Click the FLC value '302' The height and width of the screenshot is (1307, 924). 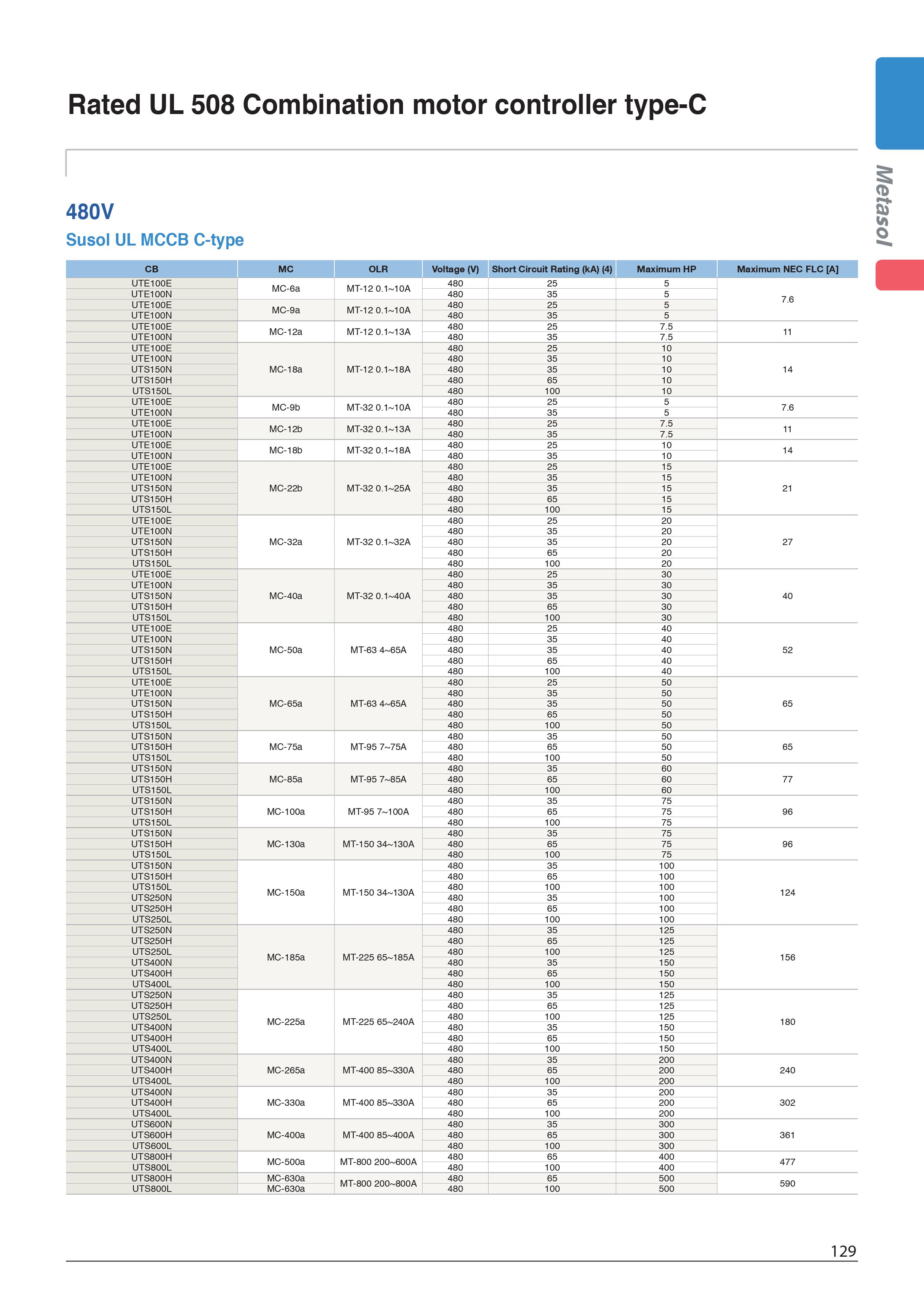click(x=787, y=1102)
